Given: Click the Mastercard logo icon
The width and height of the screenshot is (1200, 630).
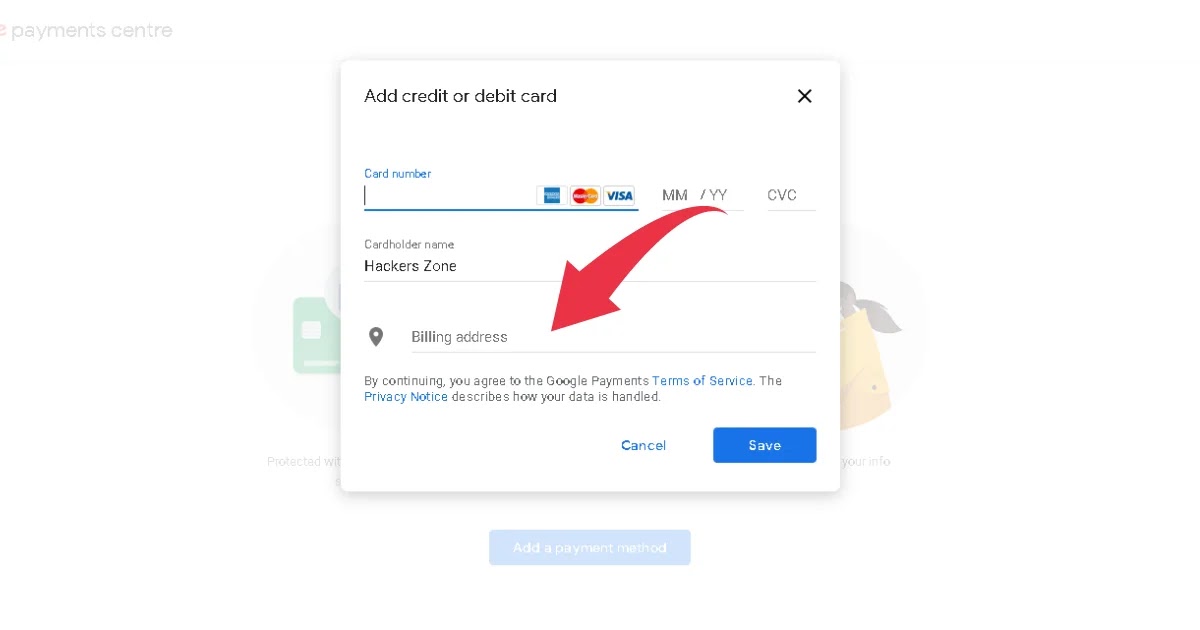Looking at the screenshot, I should 586,196.
